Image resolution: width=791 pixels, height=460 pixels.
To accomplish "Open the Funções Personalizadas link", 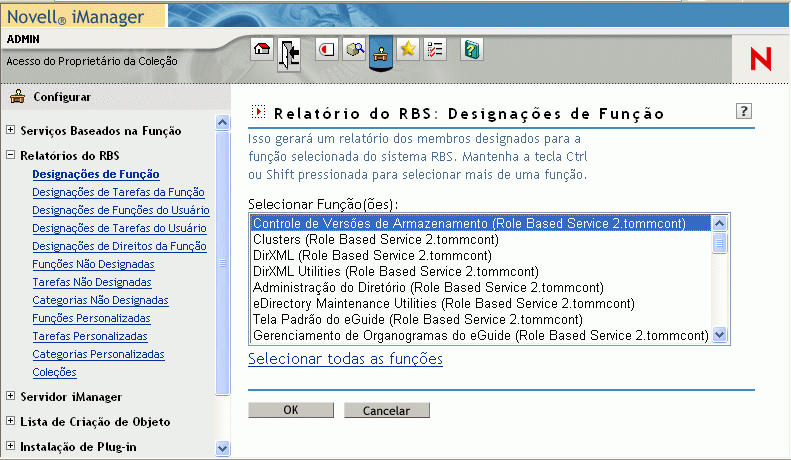I will [91, 318].
